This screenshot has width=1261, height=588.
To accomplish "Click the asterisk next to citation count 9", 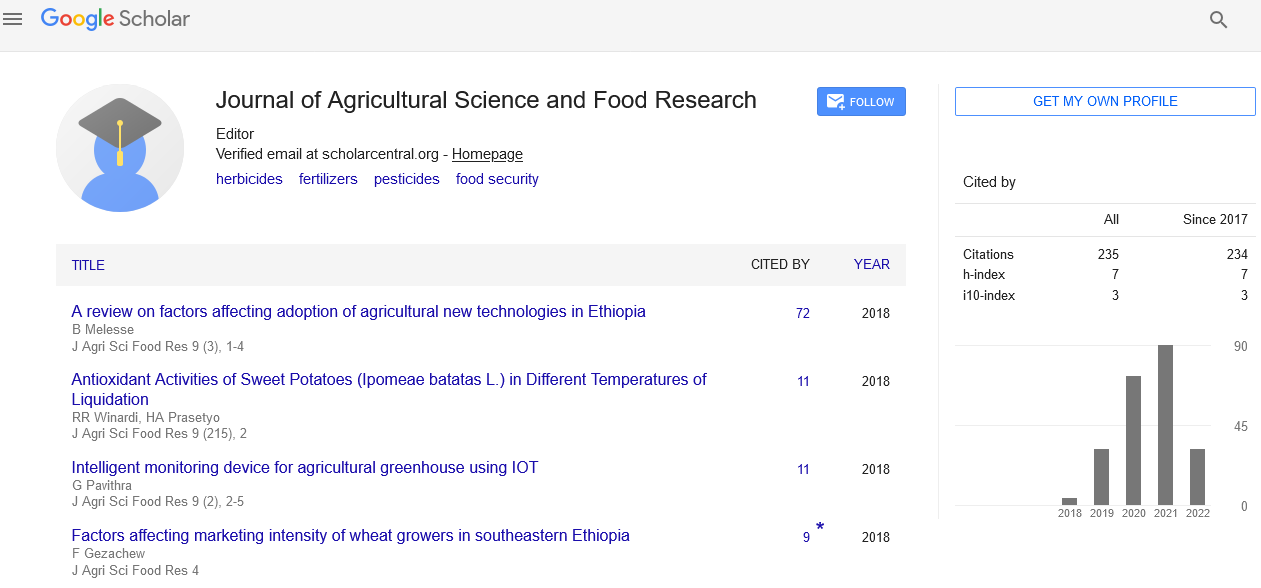I will tap(820, 528).
